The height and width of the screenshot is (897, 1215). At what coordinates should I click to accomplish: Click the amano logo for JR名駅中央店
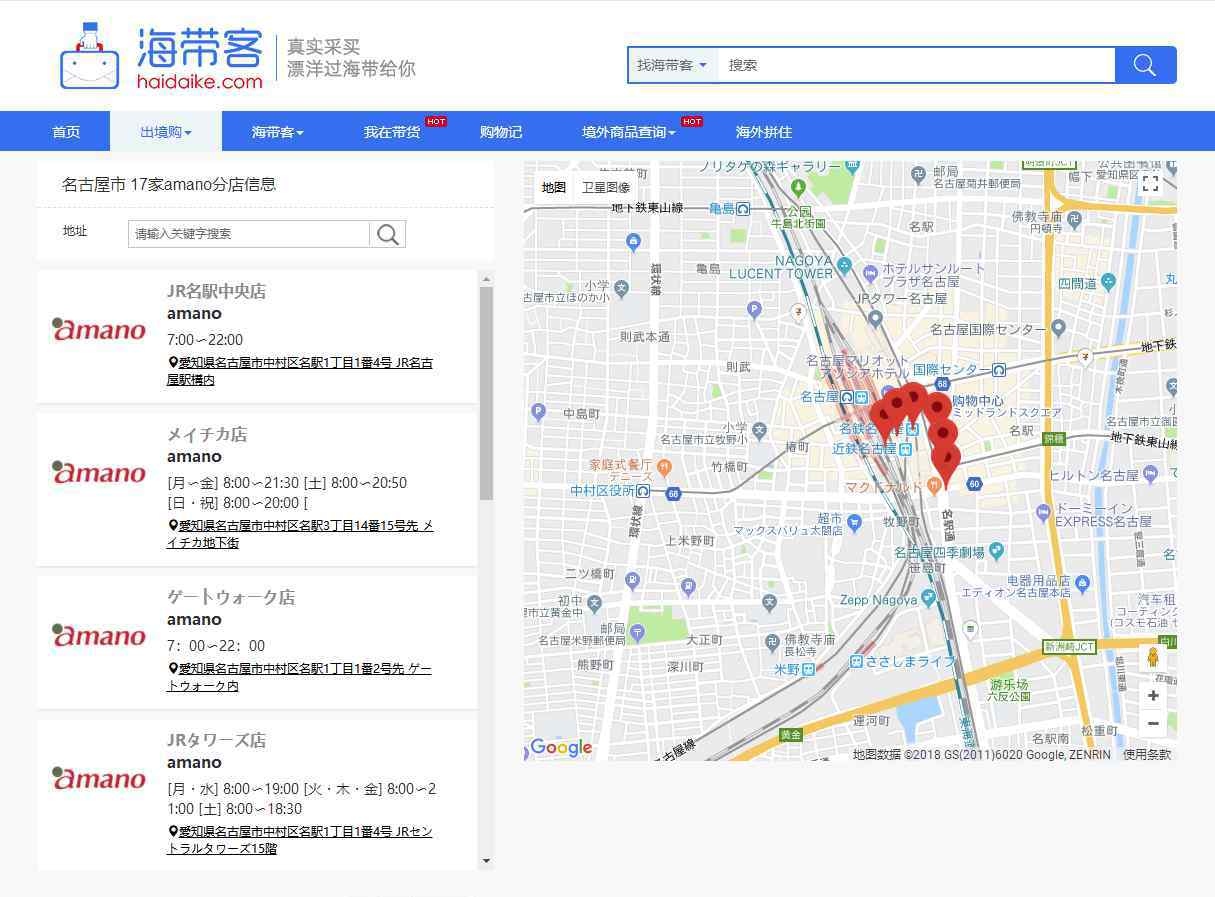tap(99, 330)
